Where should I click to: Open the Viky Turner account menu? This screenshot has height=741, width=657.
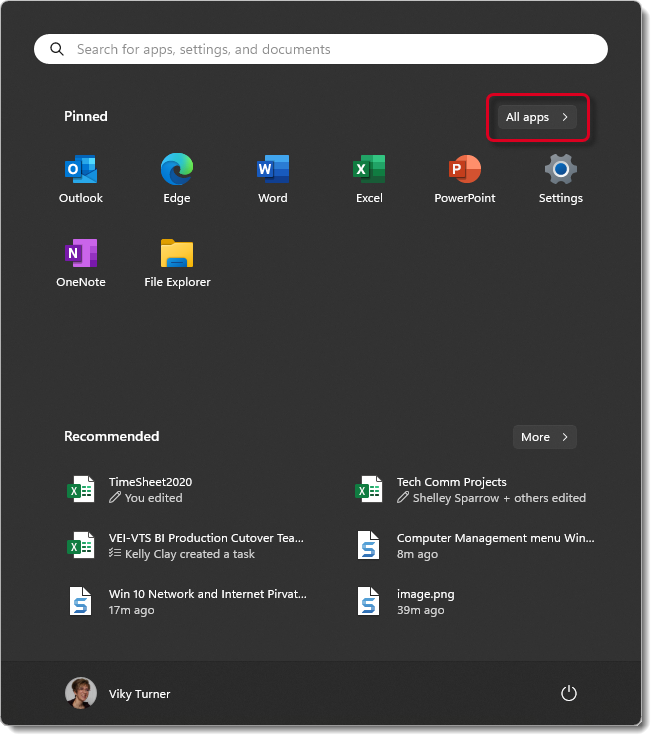tap(118, 693)
